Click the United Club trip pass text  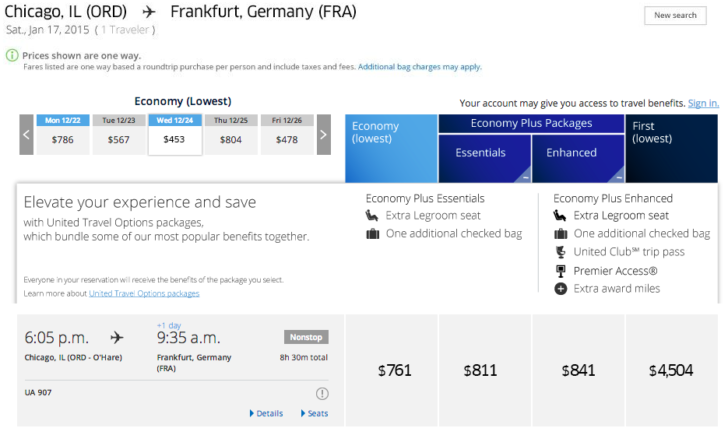click(629, 252)
